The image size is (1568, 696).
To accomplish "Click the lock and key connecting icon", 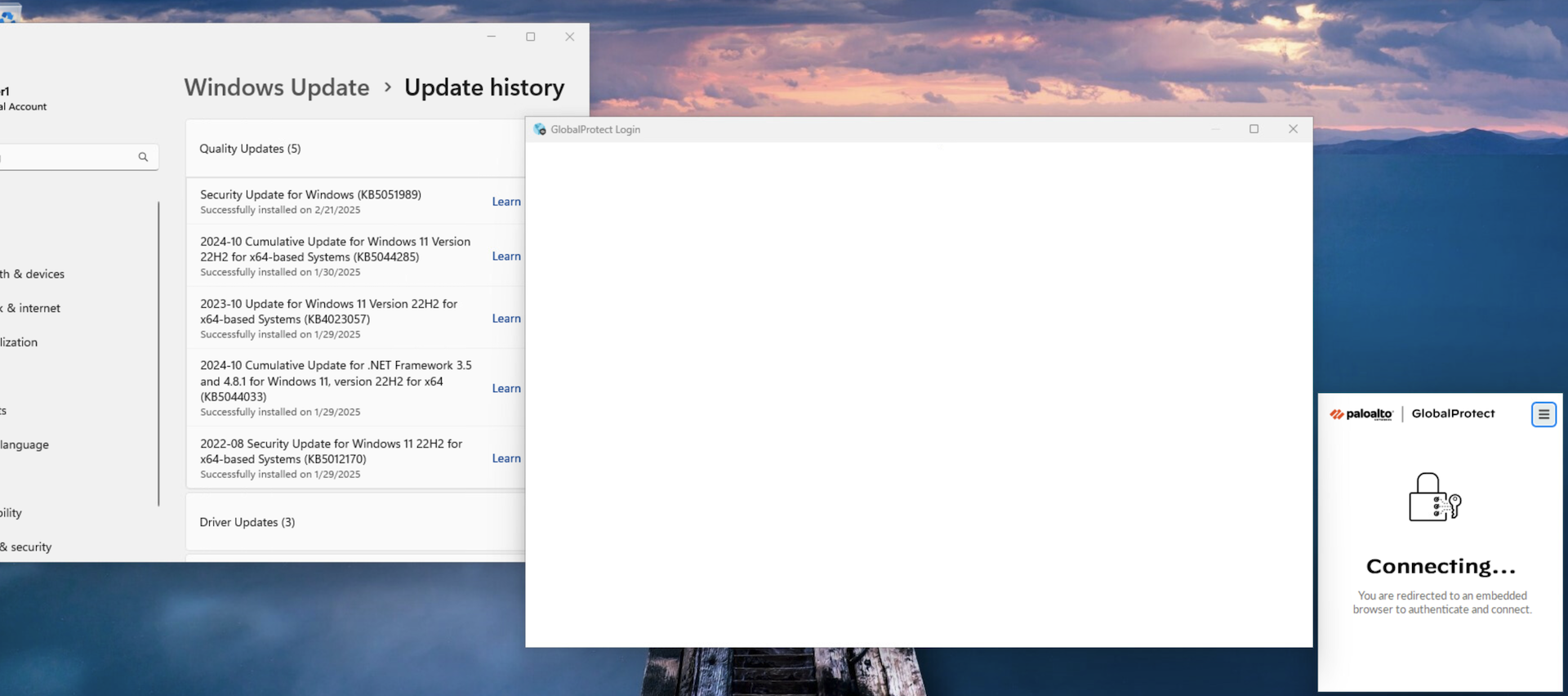I will click(x=1435, y=497).
